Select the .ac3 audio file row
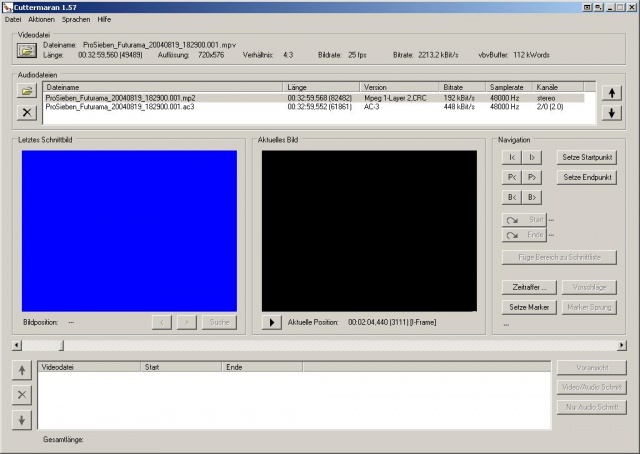The width and height of the screenshot is (640, 454). (160, 107)
